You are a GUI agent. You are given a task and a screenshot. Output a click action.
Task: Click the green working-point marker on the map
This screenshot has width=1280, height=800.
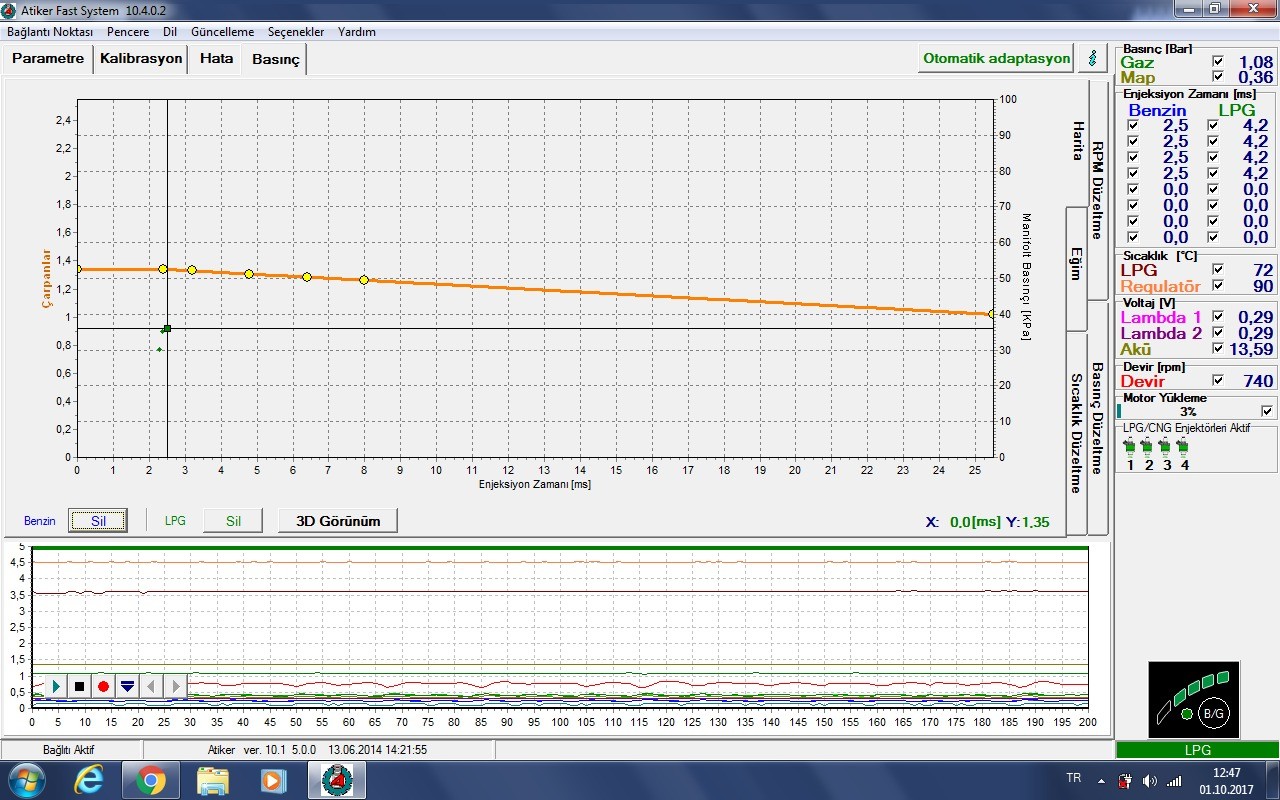(167, 328)
